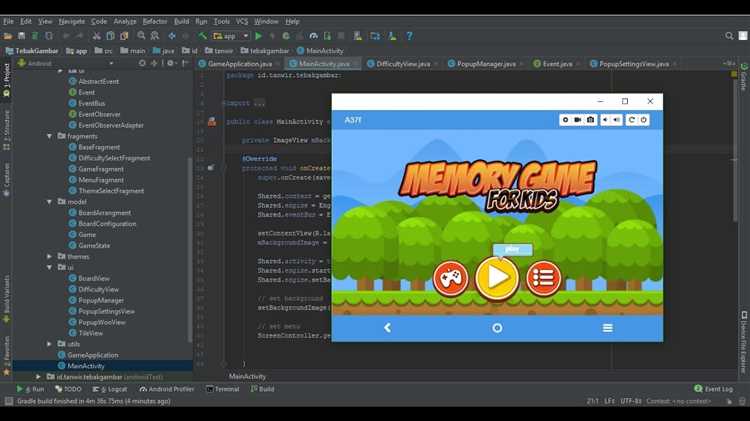Click the red list icon in the game
Viewport: 750px width, 421px height.
543,277
